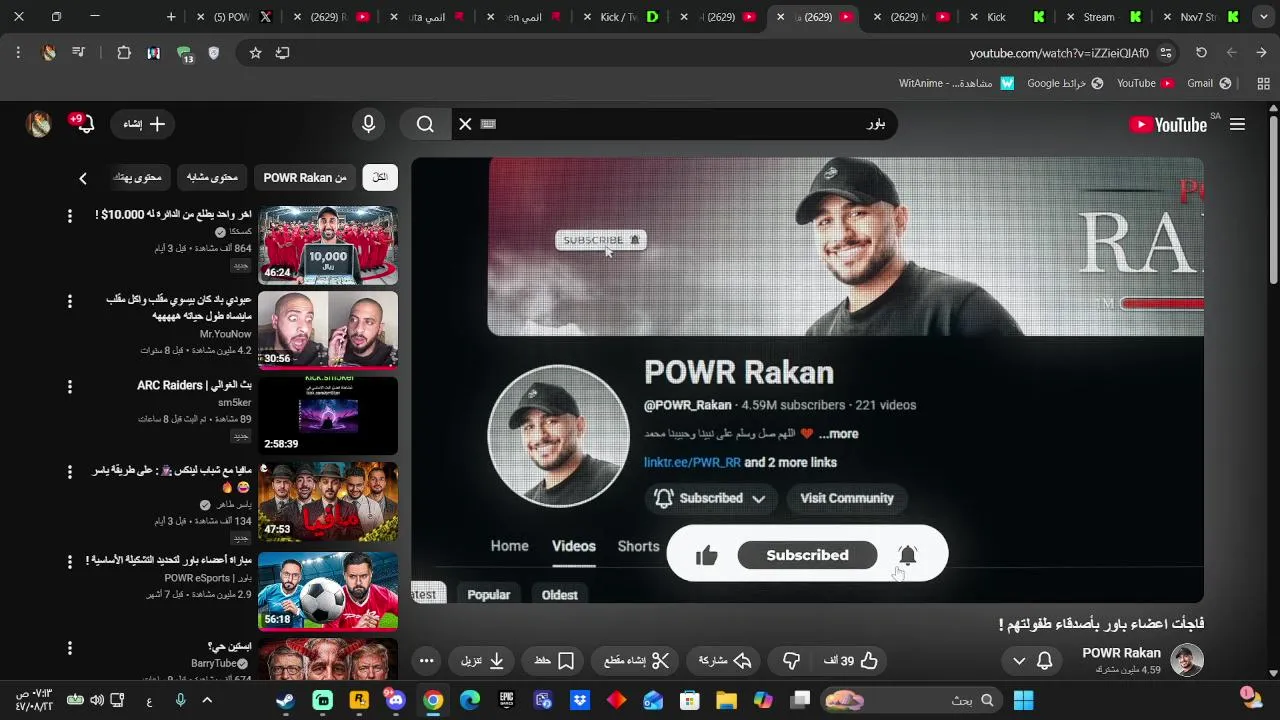Viewport: 1280px width, 720px height.
Task: Save the video with حفظ
Action: (x=554, y=661)
